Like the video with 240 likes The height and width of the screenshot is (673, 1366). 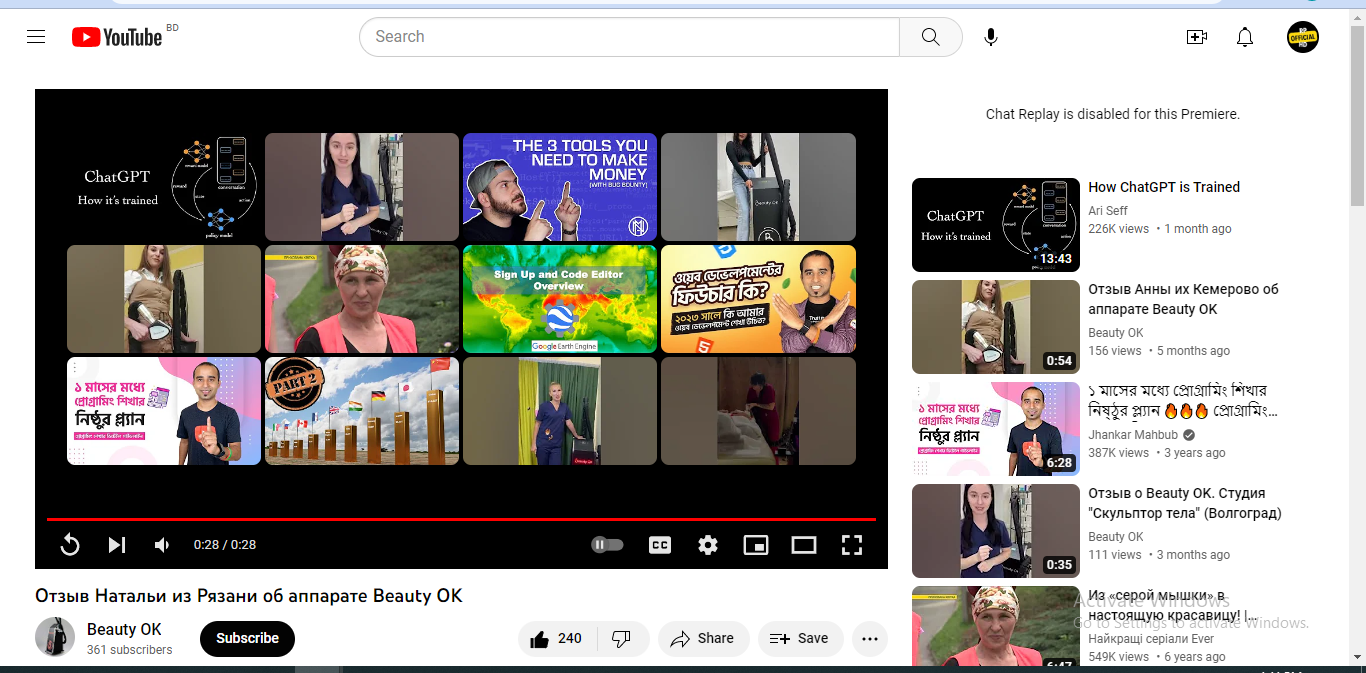click(558, 639)
